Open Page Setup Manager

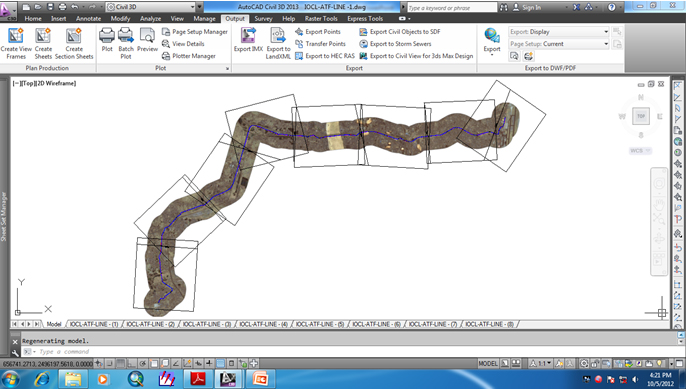point(195,32)
